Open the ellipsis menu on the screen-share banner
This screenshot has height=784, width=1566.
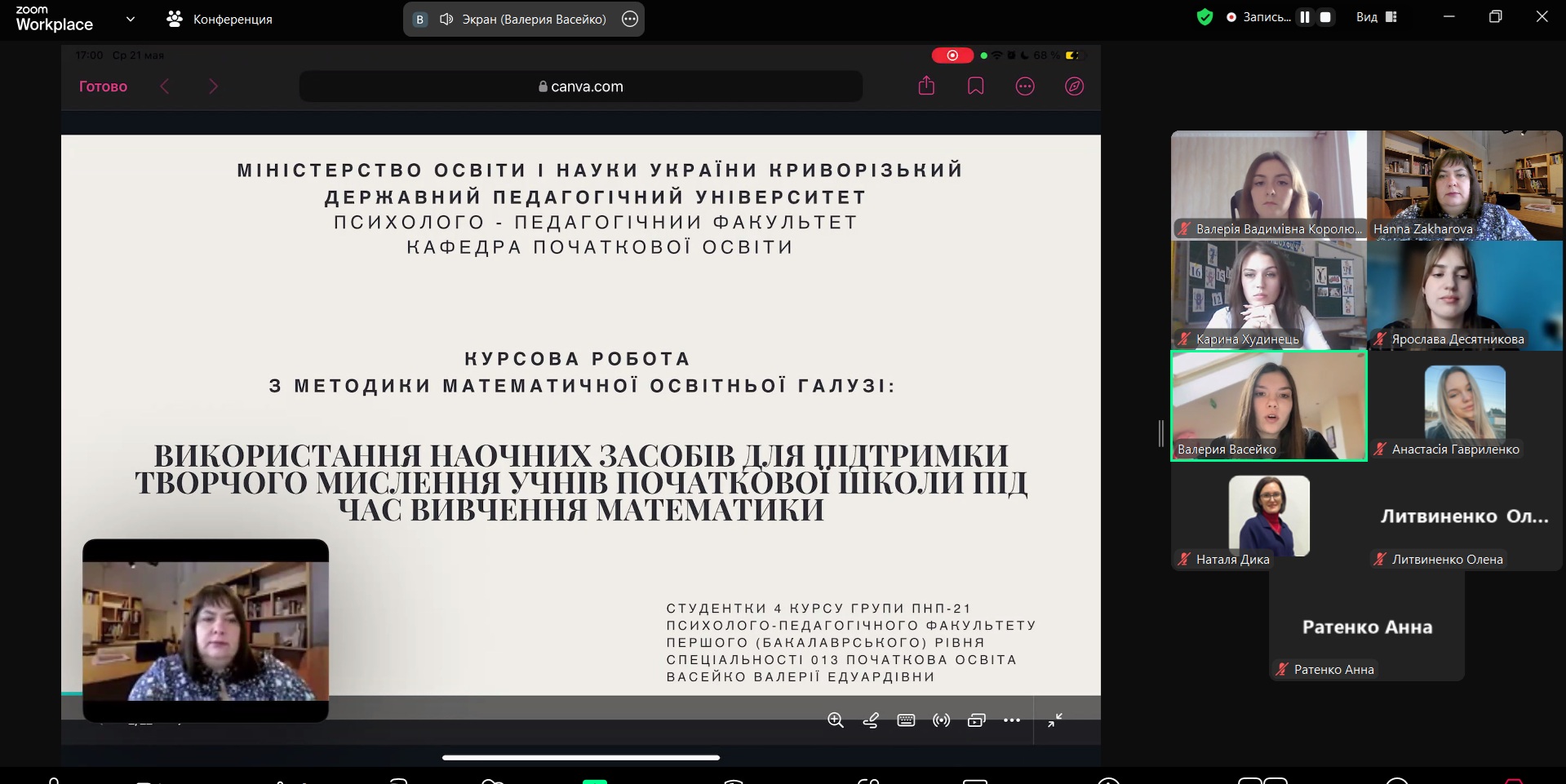coord(628,18)
